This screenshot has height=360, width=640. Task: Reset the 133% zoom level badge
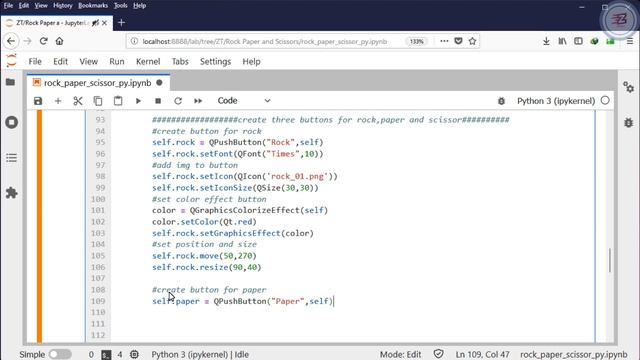click(x=416, y=41)
